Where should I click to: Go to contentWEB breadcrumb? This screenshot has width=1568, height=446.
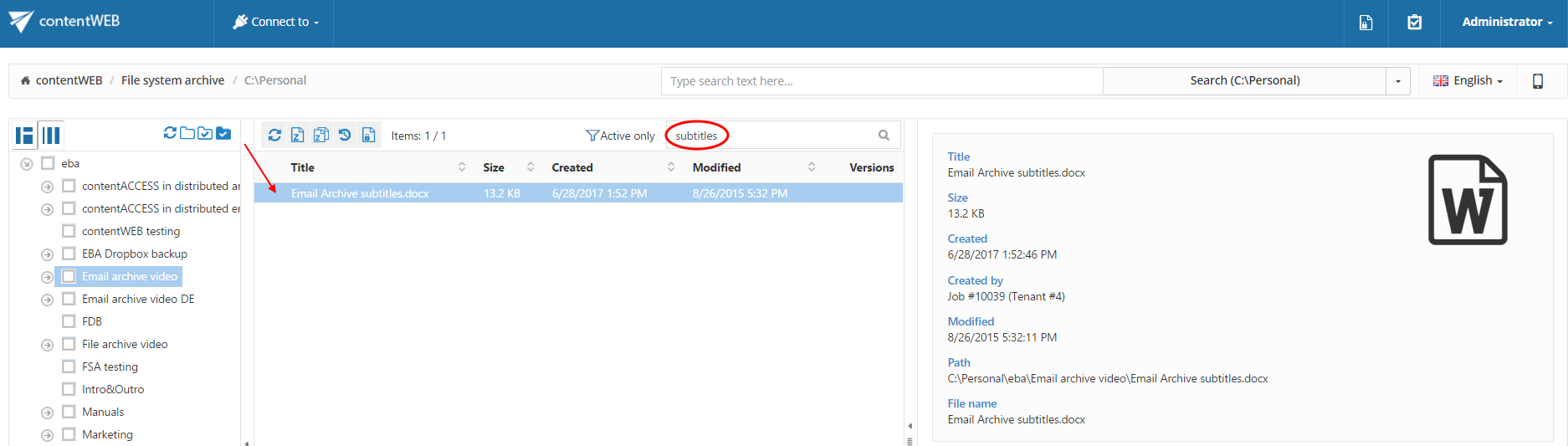click(x=69, y=80)
